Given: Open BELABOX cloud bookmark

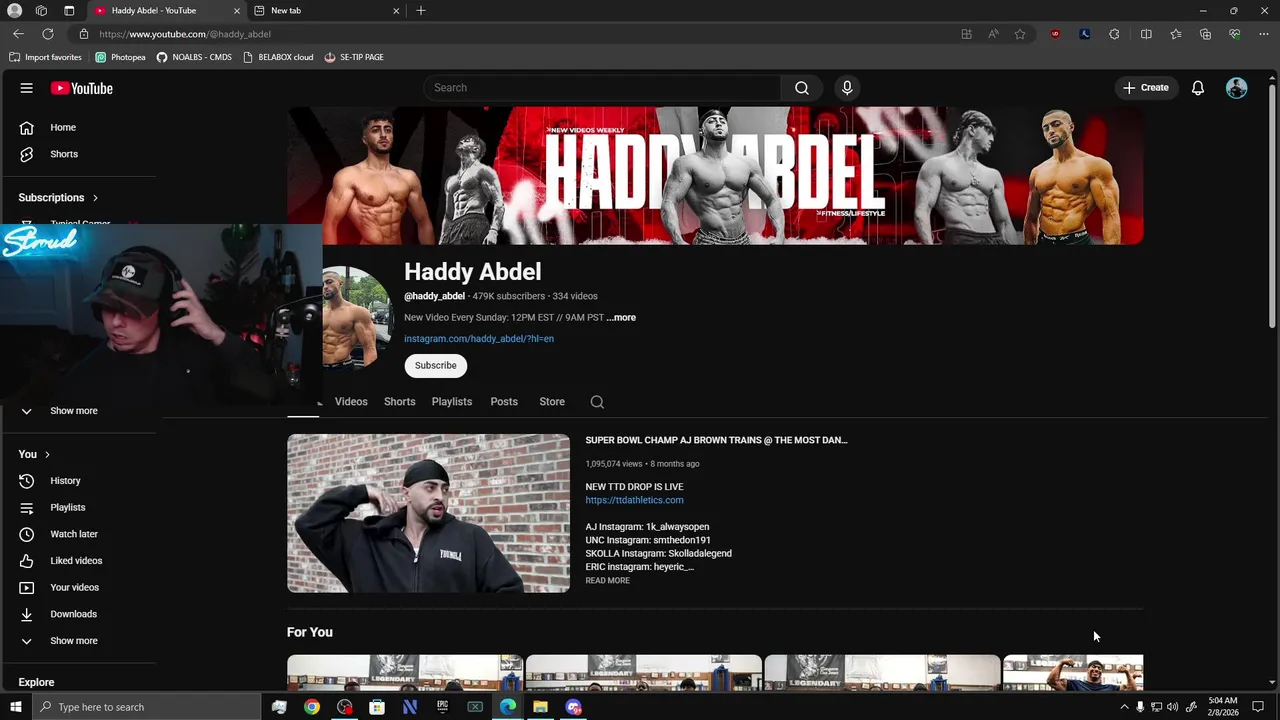Looking at the screenshot, I should (278, 57).
